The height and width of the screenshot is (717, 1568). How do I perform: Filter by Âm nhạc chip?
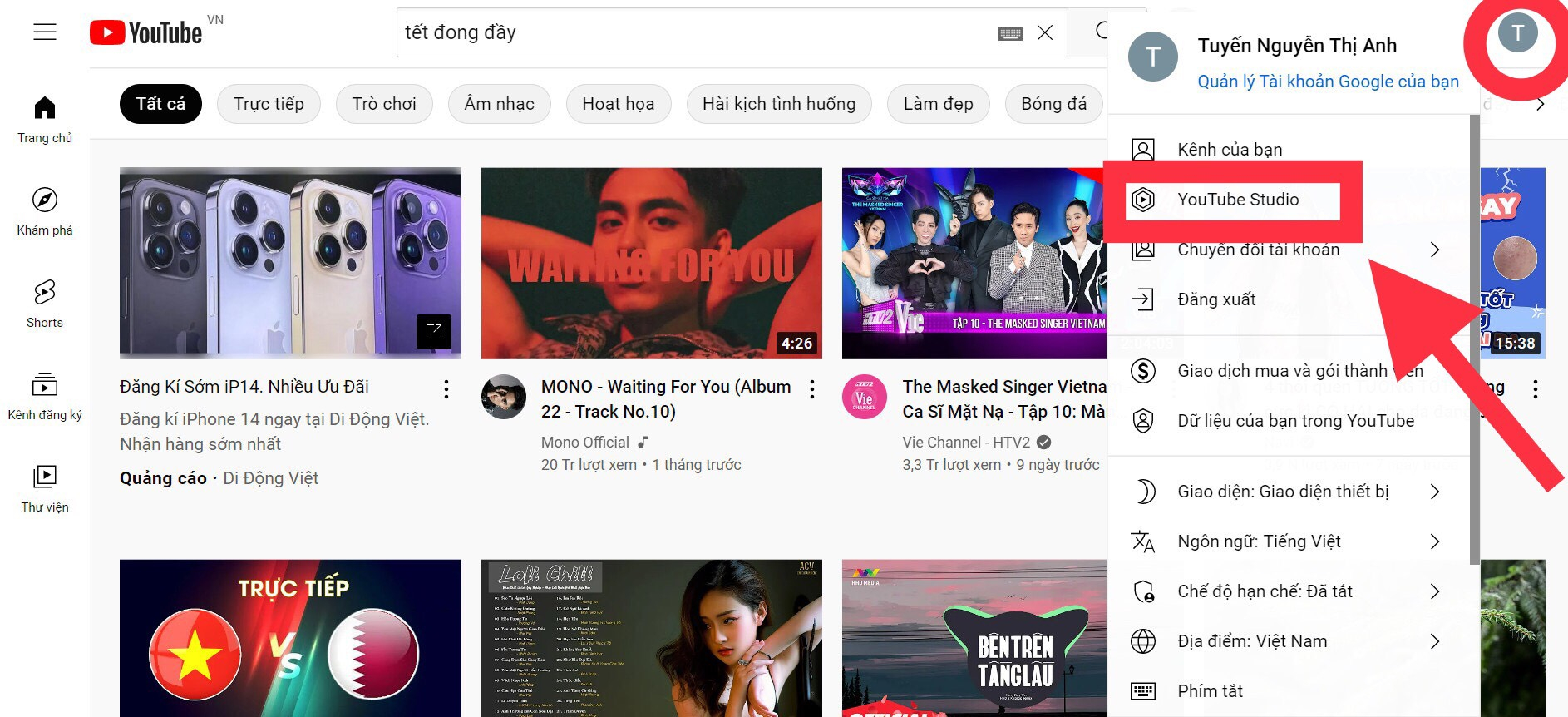click(x=499, y=104)
